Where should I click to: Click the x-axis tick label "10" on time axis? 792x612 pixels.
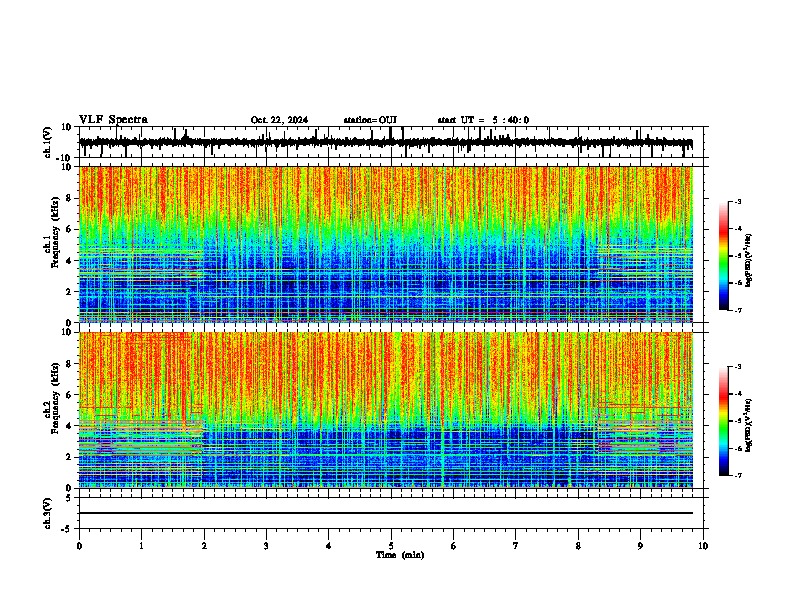point(703,546)
